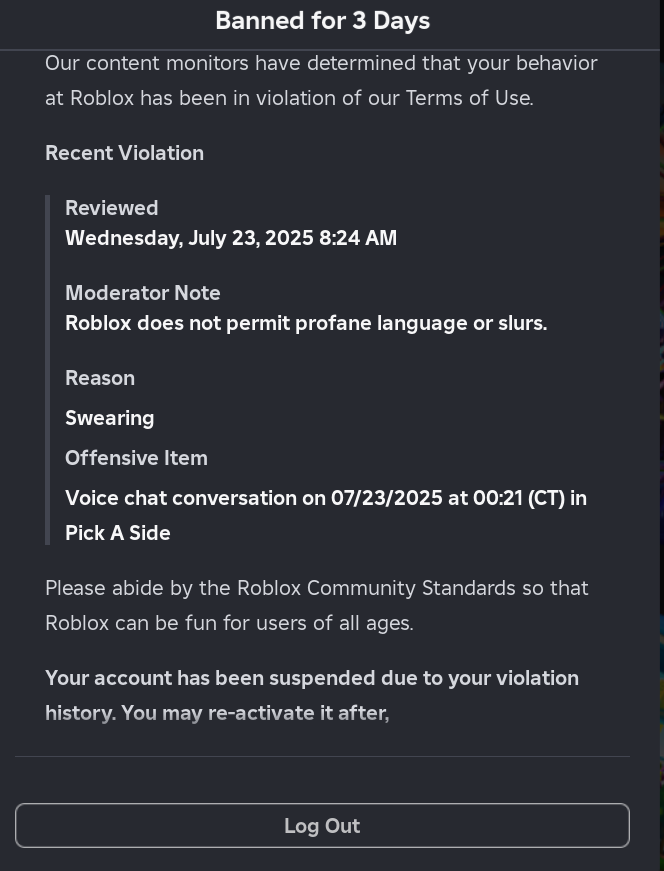Select the Banned for 3 Days heading

322,21
